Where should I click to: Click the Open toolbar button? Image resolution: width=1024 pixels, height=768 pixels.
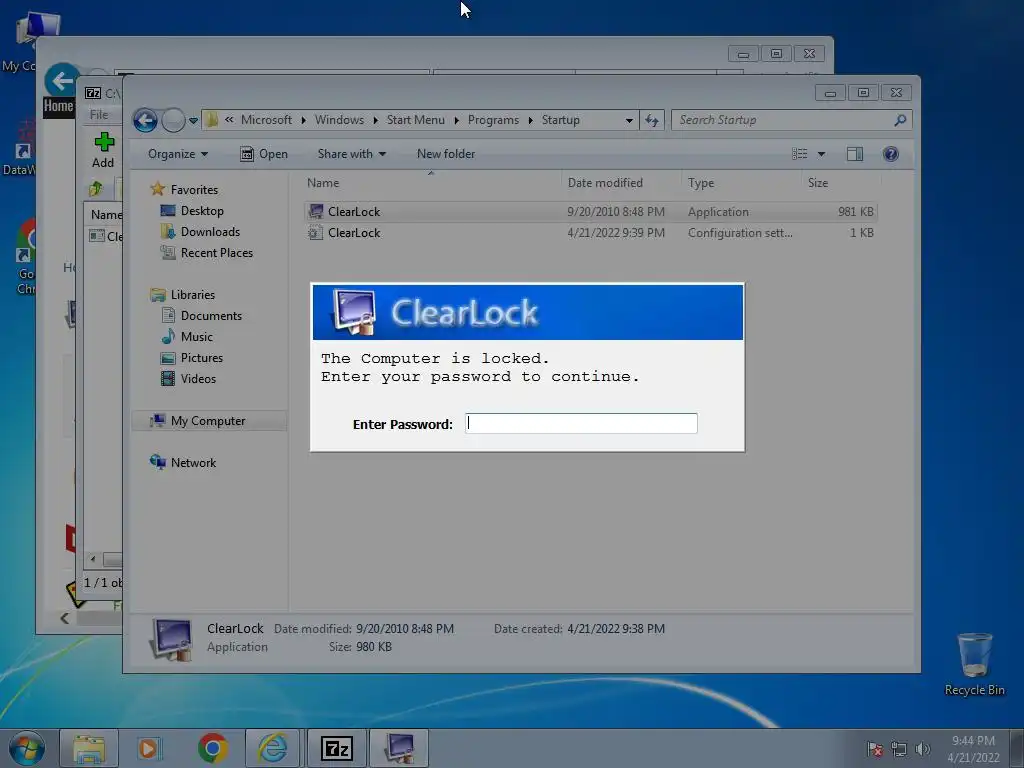pos(264,154)
